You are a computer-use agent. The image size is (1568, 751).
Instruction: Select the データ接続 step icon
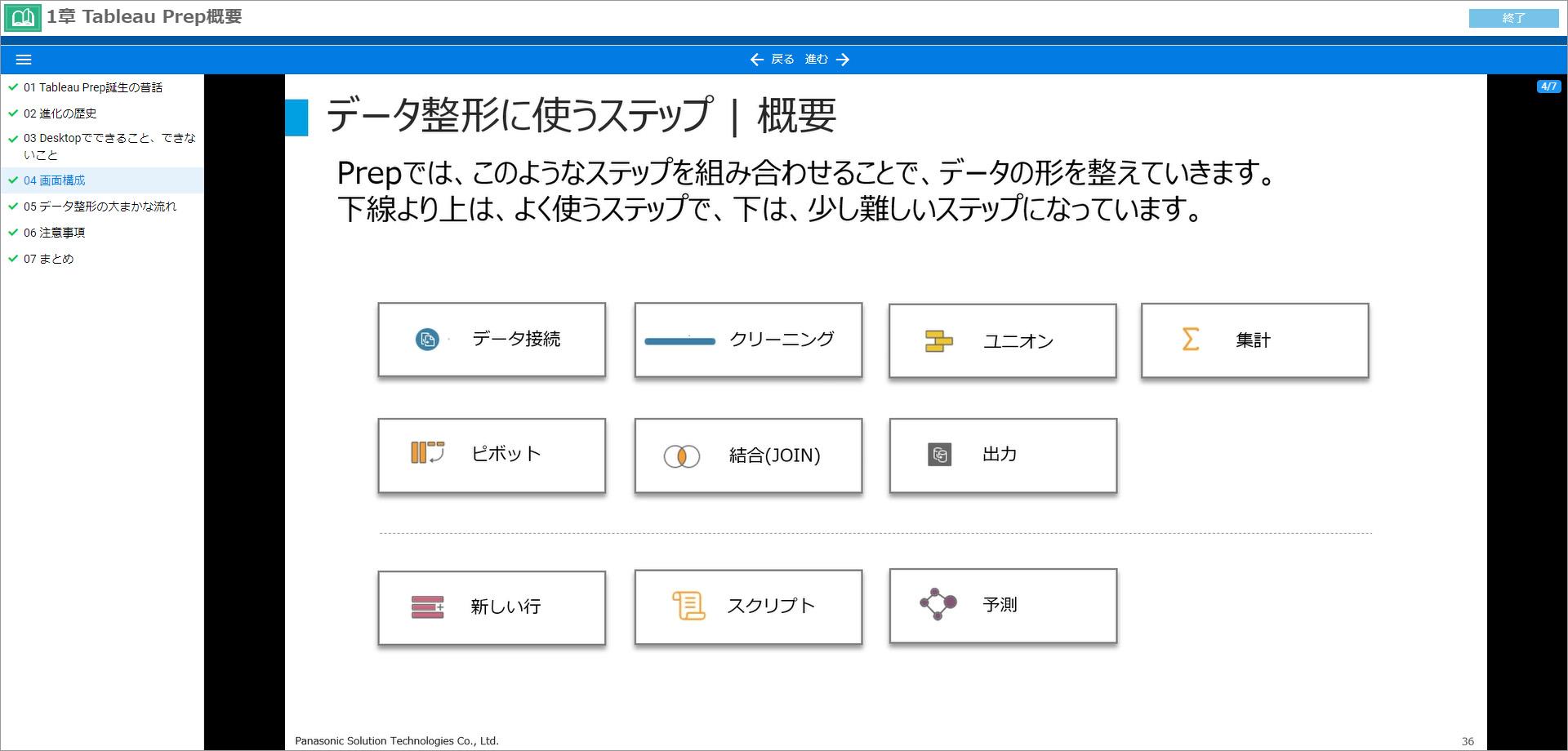click(428, 339)
